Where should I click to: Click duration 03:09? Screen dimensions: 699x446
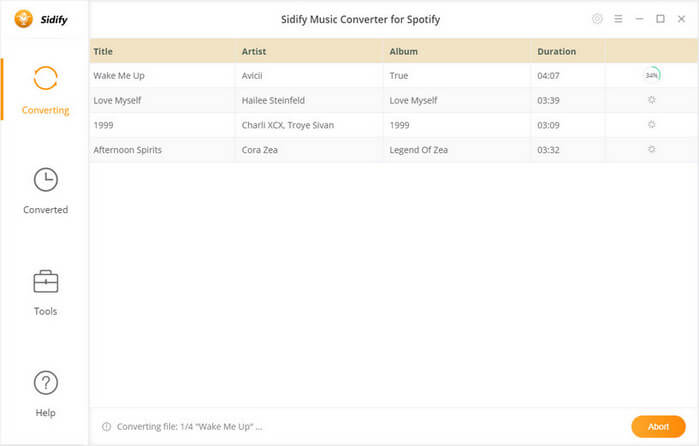pos(548,125)
